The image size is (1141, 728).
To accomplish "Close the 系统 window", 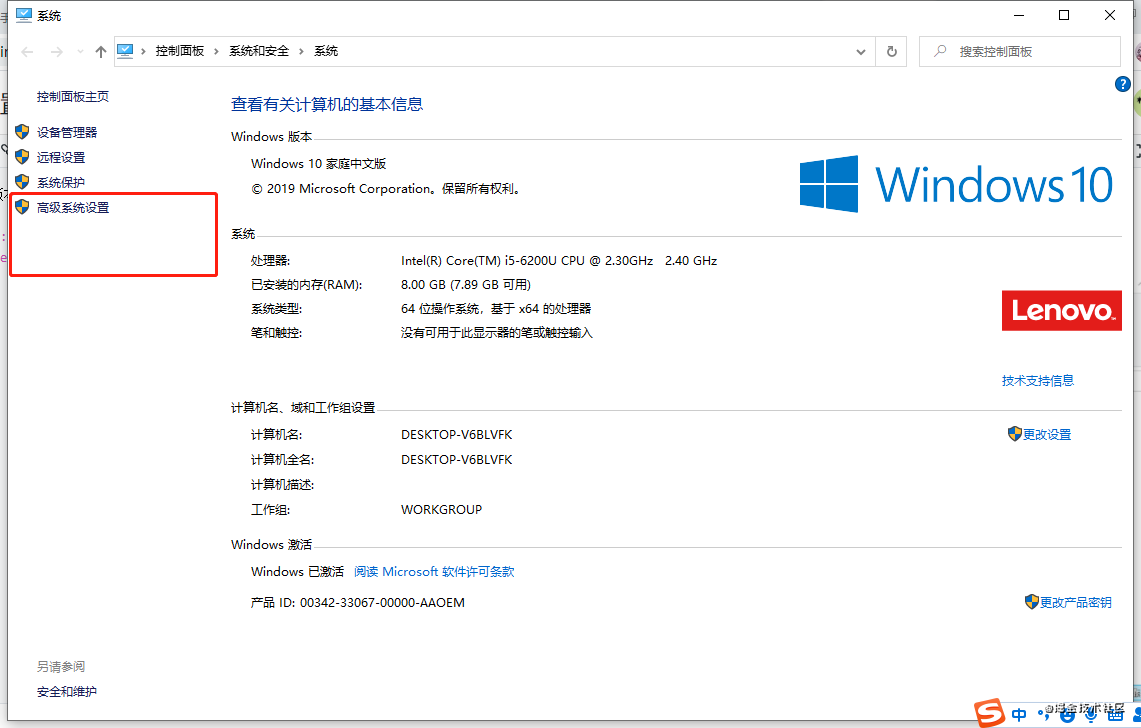I will pyautogui.click(x=1110, y=15).
